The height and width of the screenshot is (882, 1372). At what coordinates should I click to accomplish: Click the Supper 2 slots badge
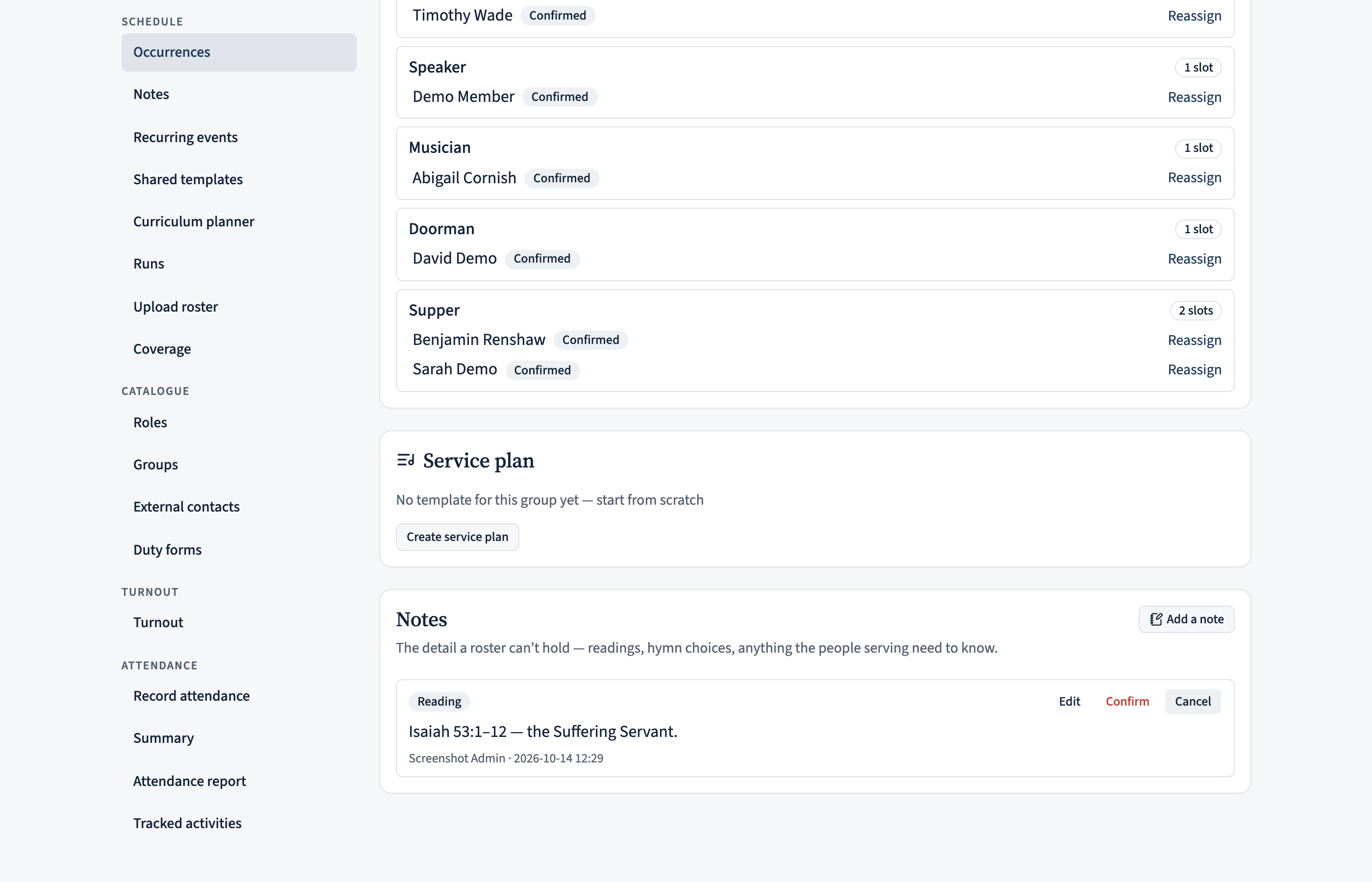(x=1196, y=311)
